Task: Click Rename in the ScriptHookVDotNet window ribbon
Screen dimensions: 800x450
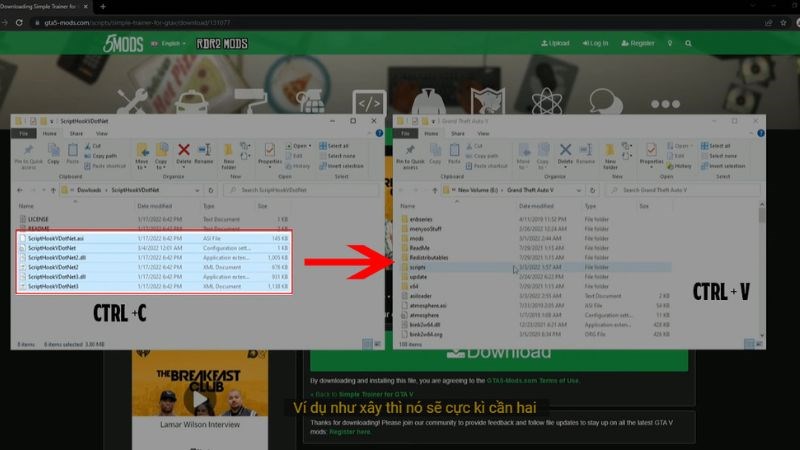Action: 204,154
